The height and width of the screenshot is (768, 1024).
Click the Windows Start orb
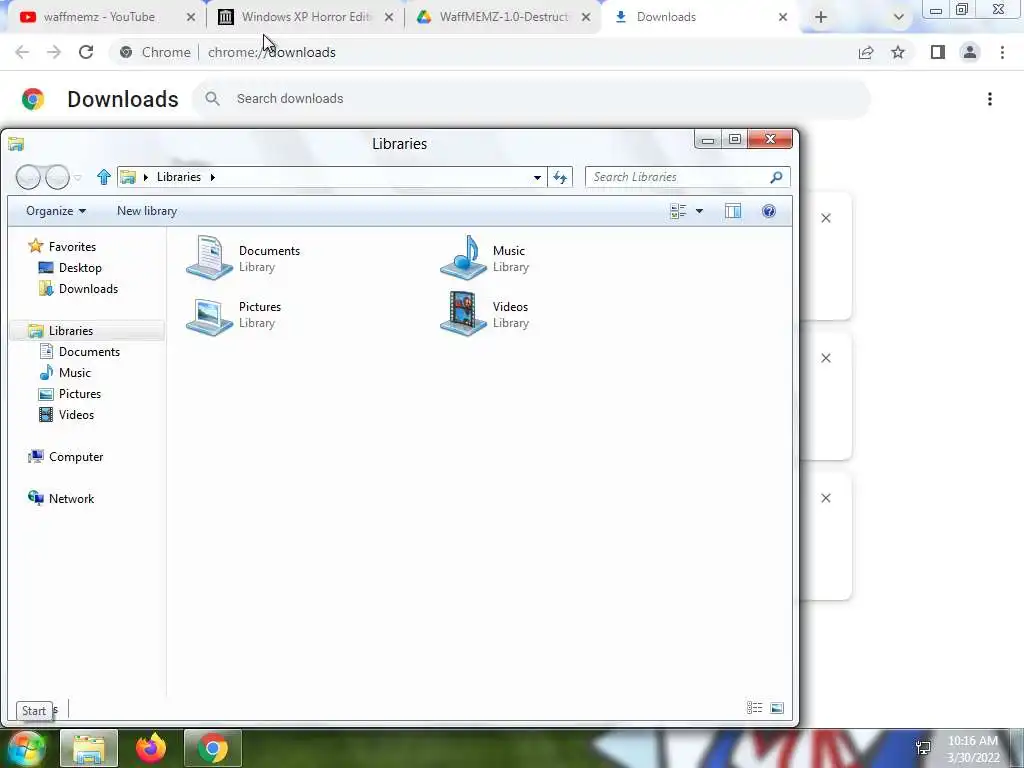(26, 748)
